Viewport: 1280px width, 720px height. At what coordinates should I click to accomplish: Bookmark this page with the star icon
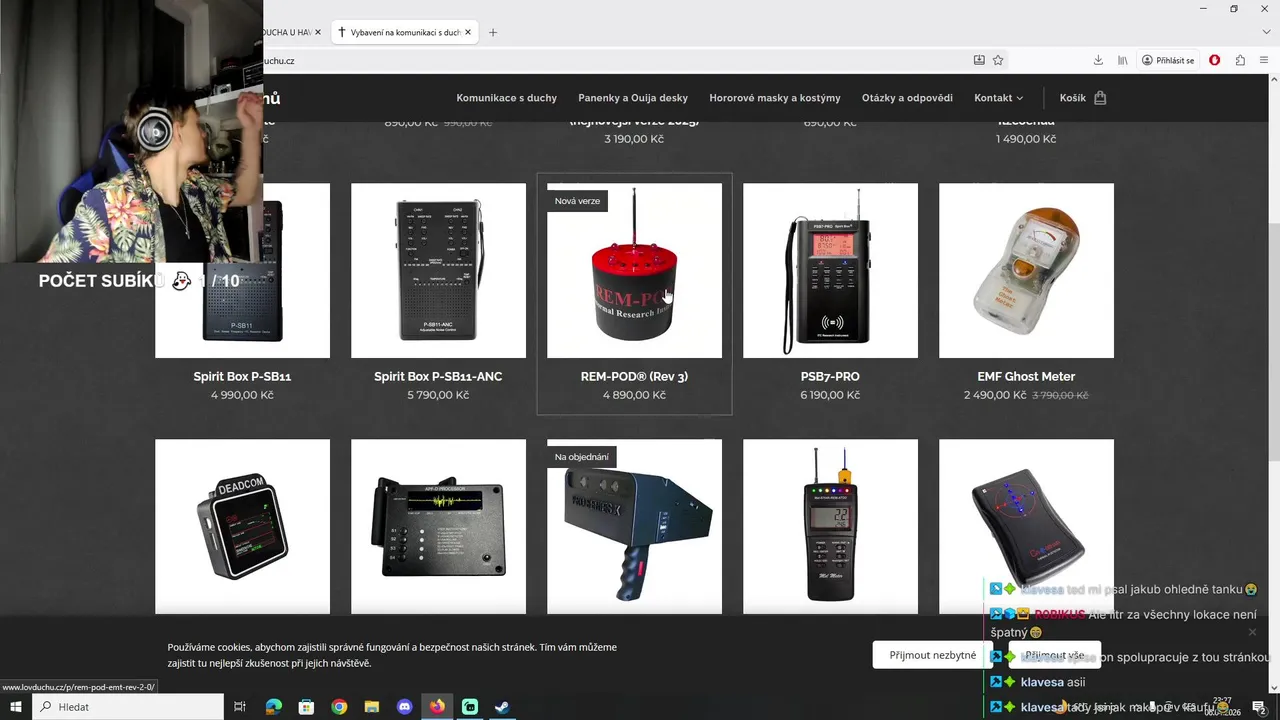tap(998, 60)
